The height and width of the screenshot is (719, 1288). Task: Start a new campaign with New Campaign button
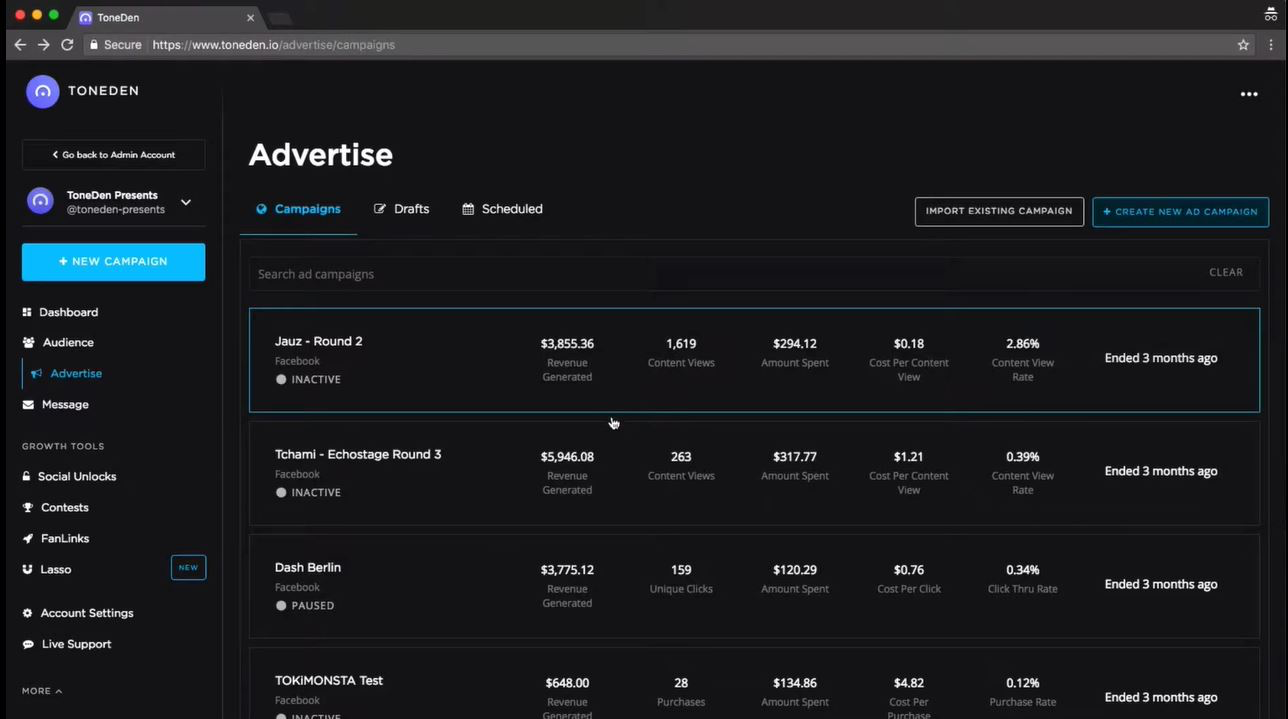113,261
